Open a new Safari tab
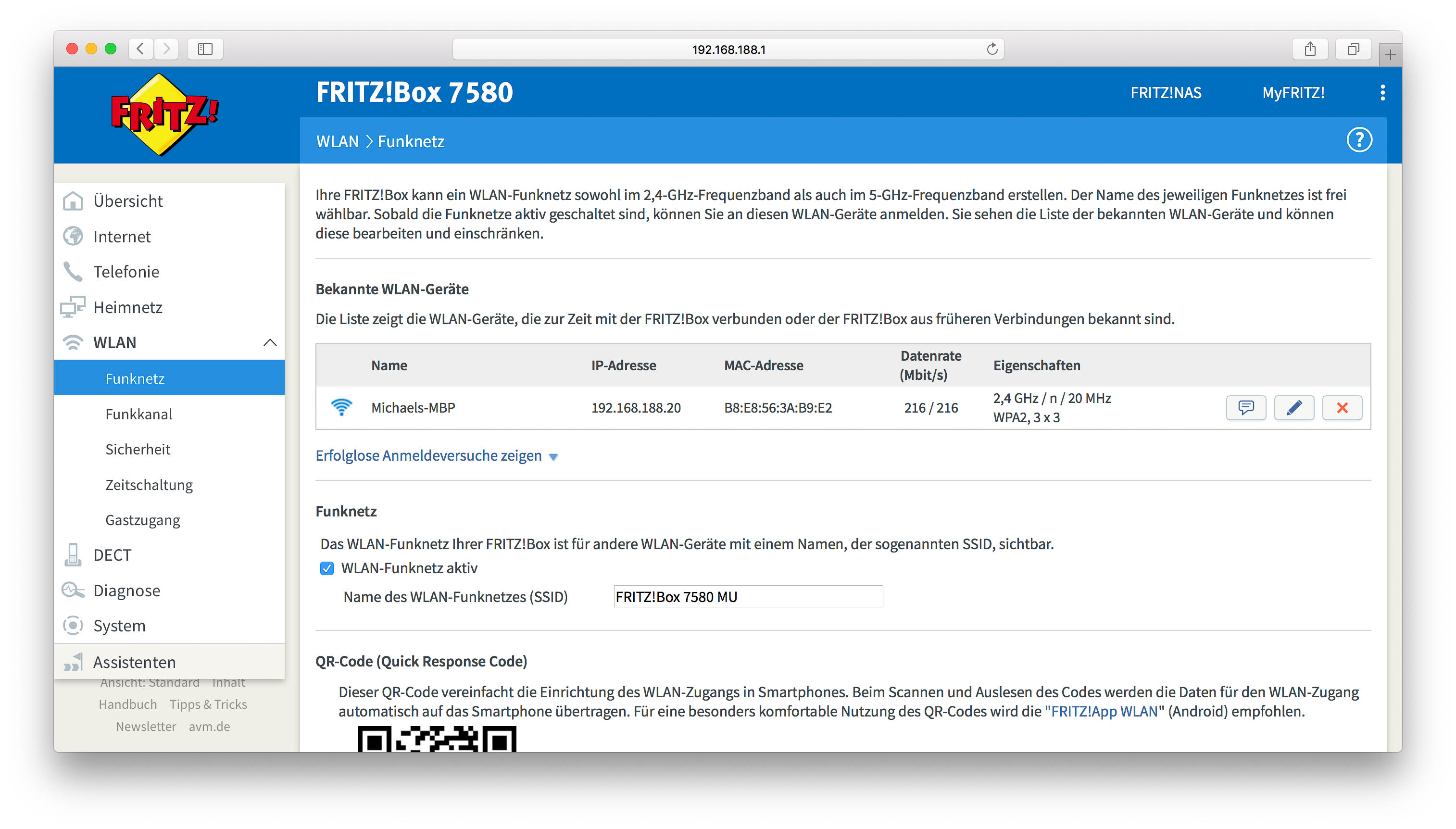 (1390, 55)
